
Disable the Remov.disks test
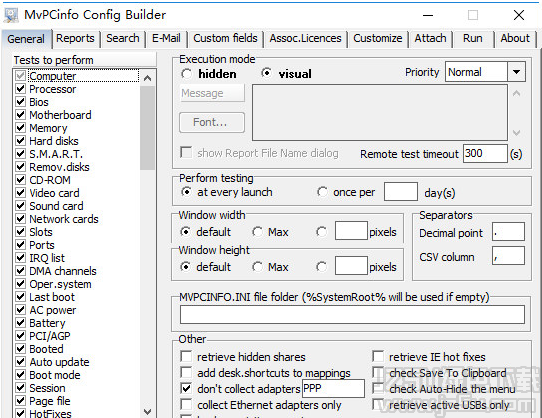pyautogui.click(x=21, y=167)
